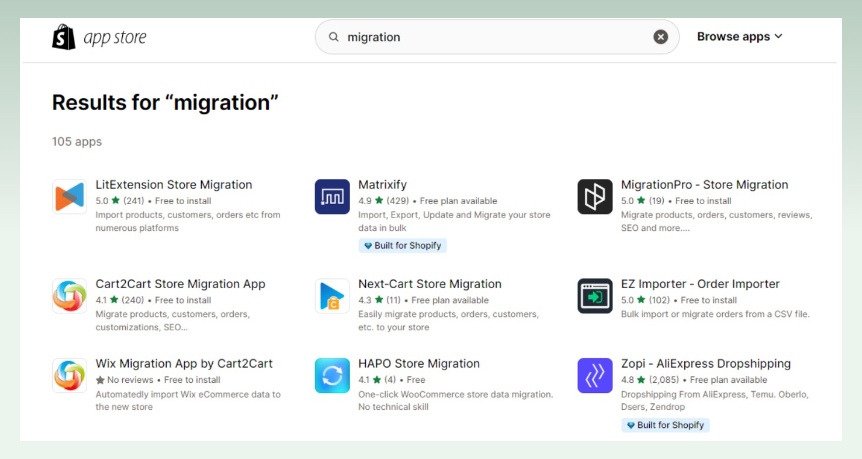The image size is (862, 459).
Task: Open HAPO Store Migration title link
Action: 419,364
